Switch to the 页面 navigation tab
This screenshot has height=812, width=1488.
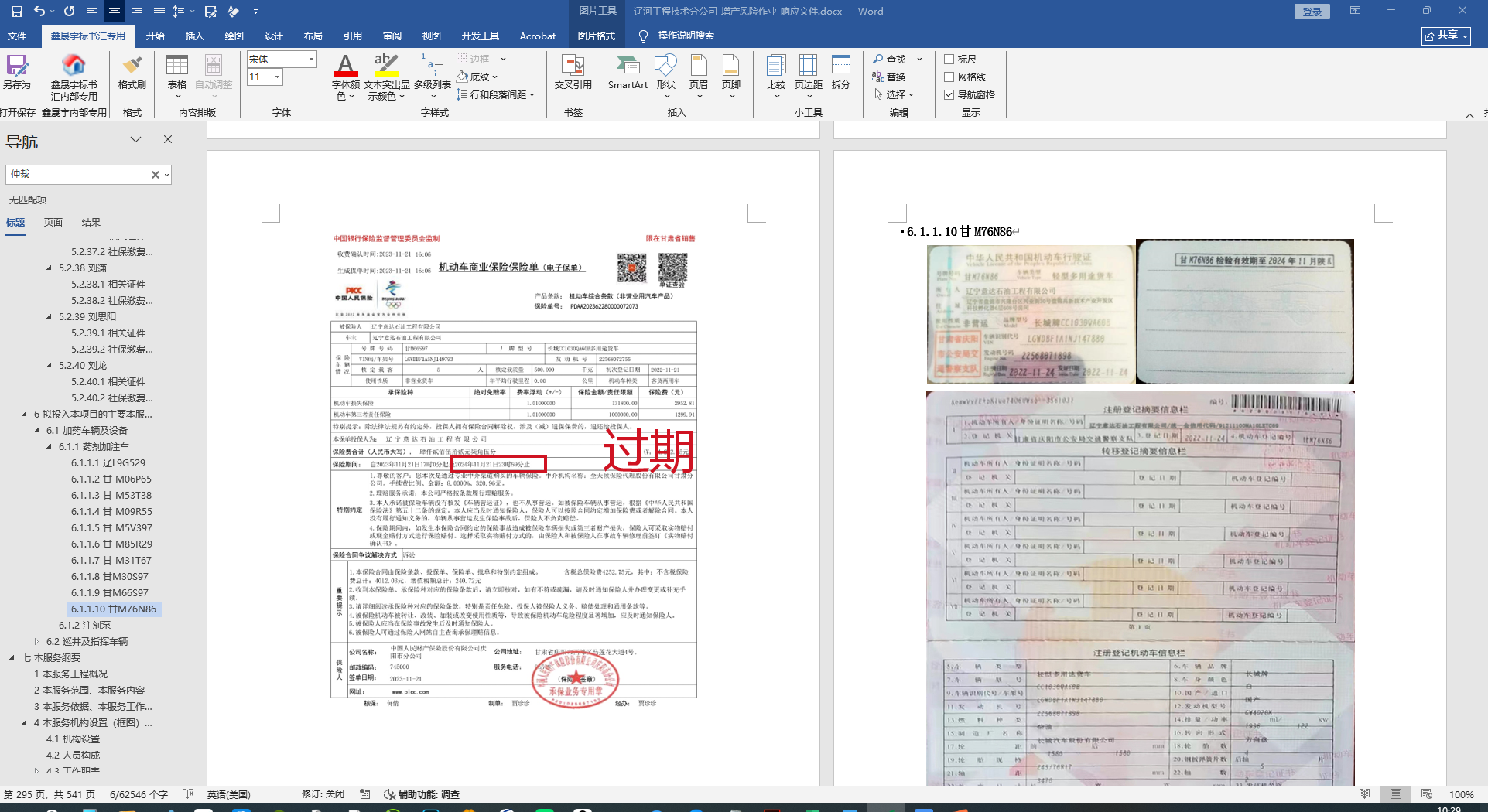click(x=53, y=223)
